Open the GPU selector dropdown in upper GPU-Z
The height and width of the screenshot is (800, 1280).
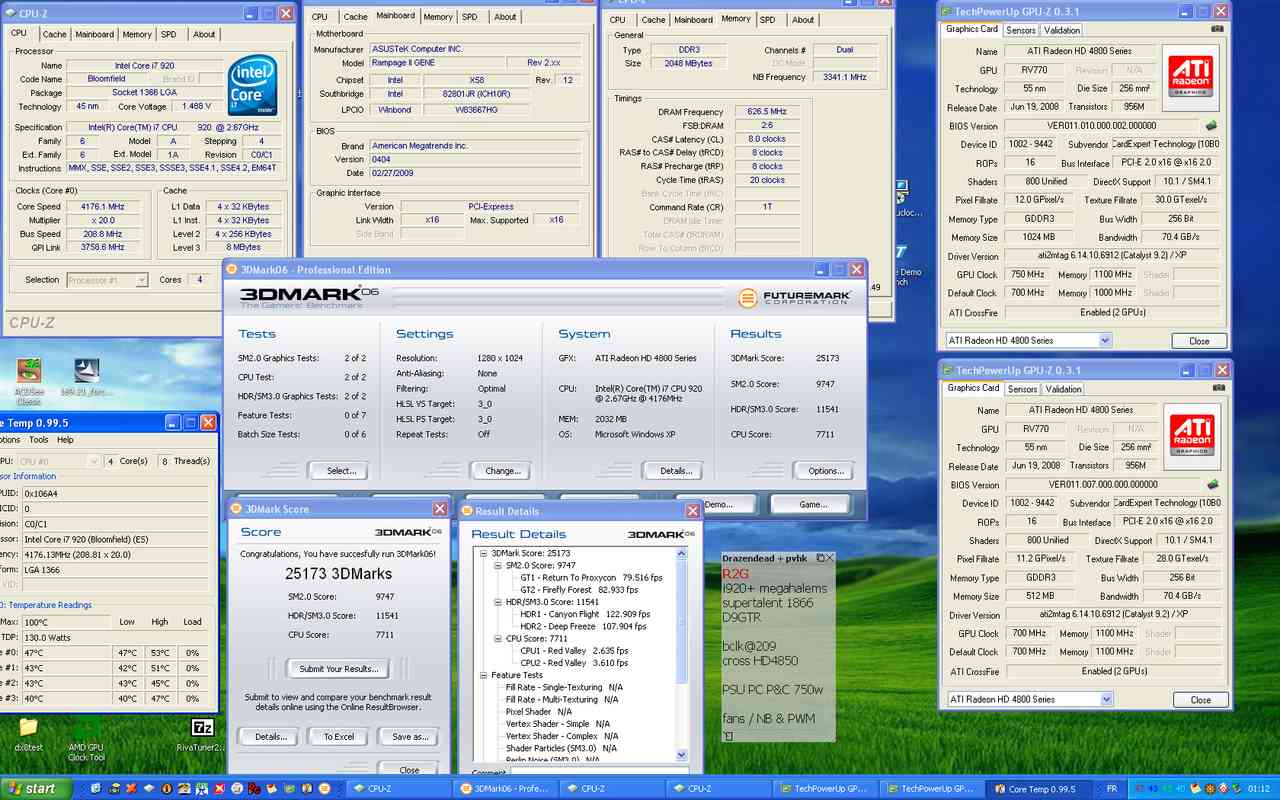pyautogui.click(x=1105, y=340)
